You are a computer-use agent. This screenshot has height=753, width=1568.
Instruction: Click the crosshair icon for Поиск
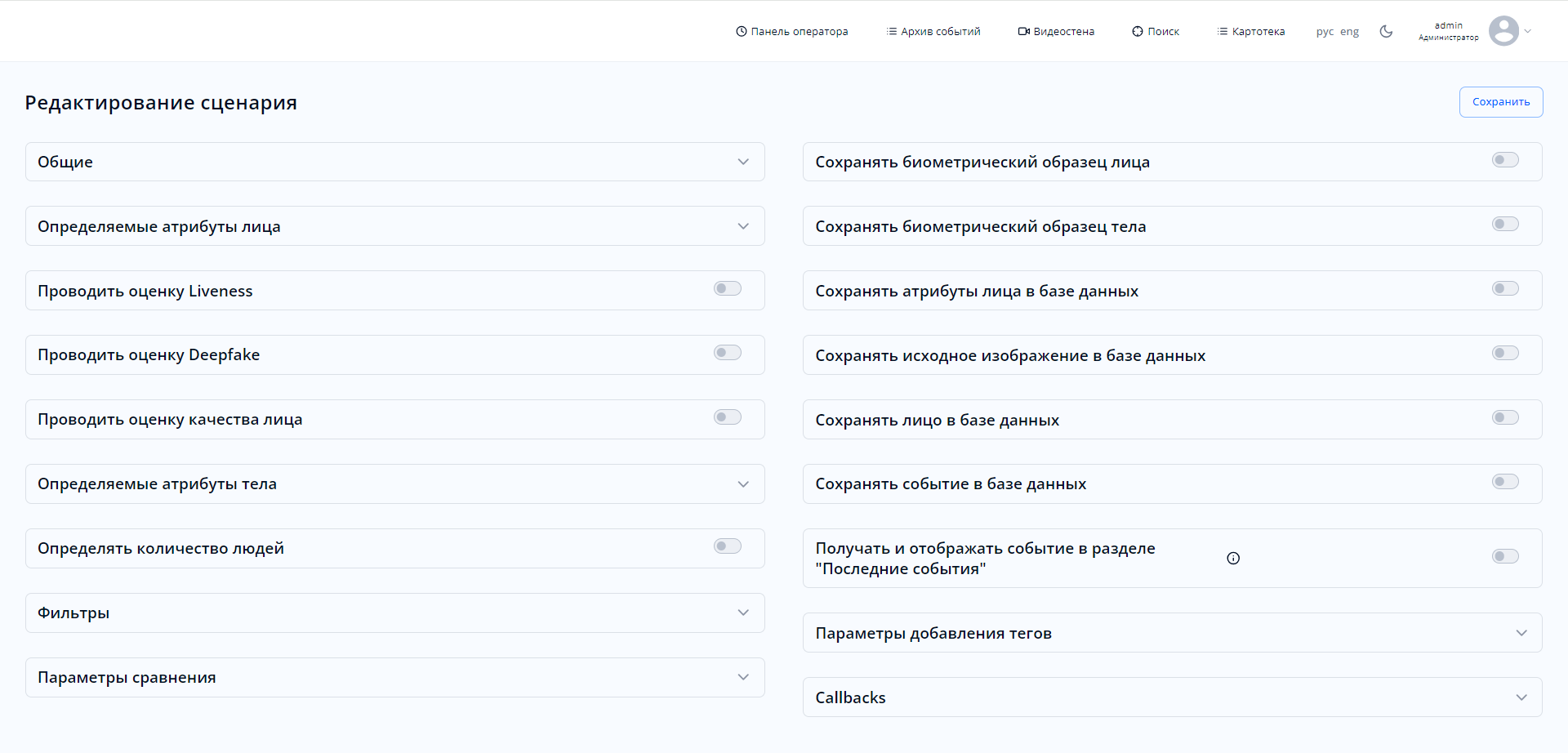coord(1137,32)
